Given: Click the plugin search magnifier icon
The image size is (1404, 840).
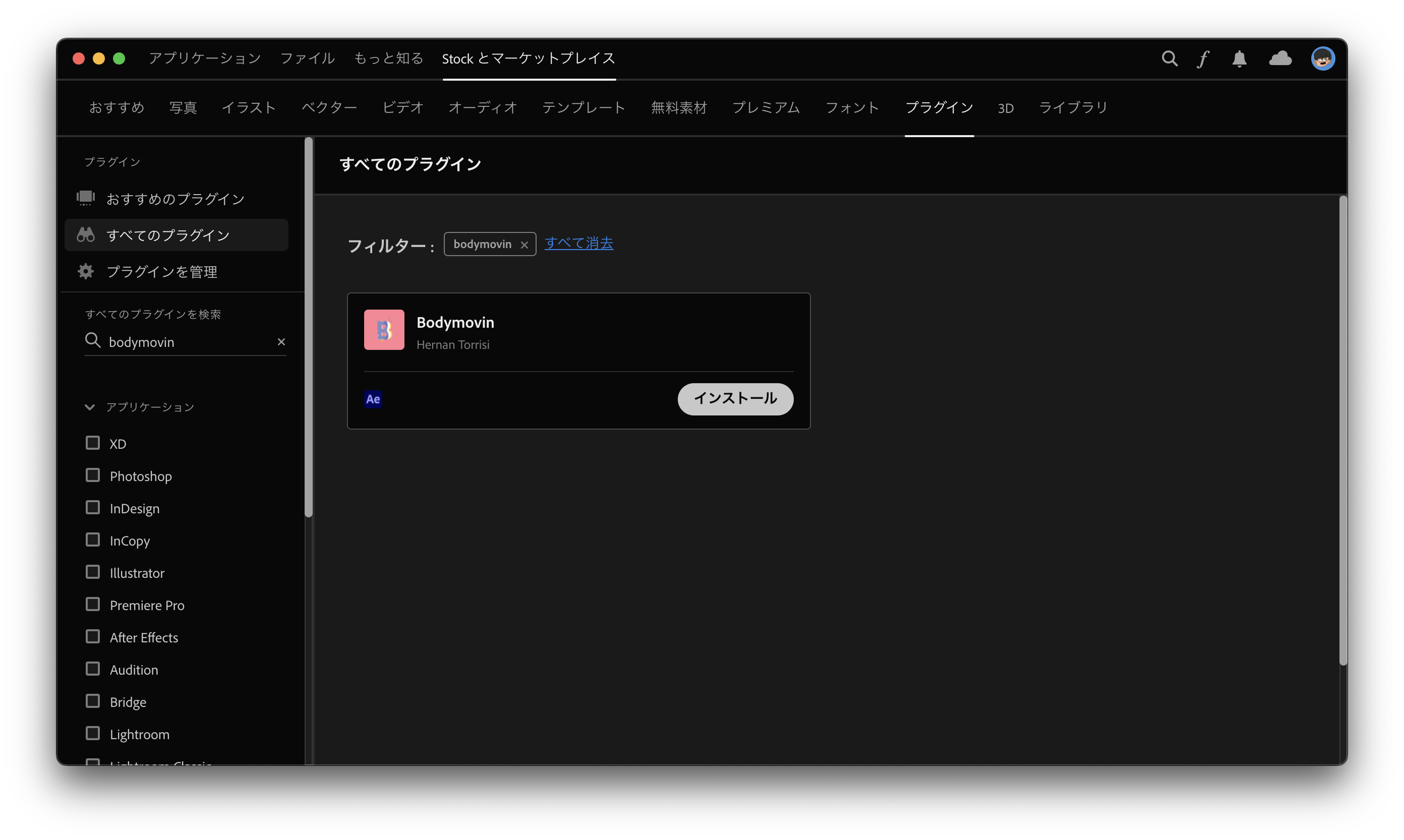Looking at the screenshot, I should point(92,340).
